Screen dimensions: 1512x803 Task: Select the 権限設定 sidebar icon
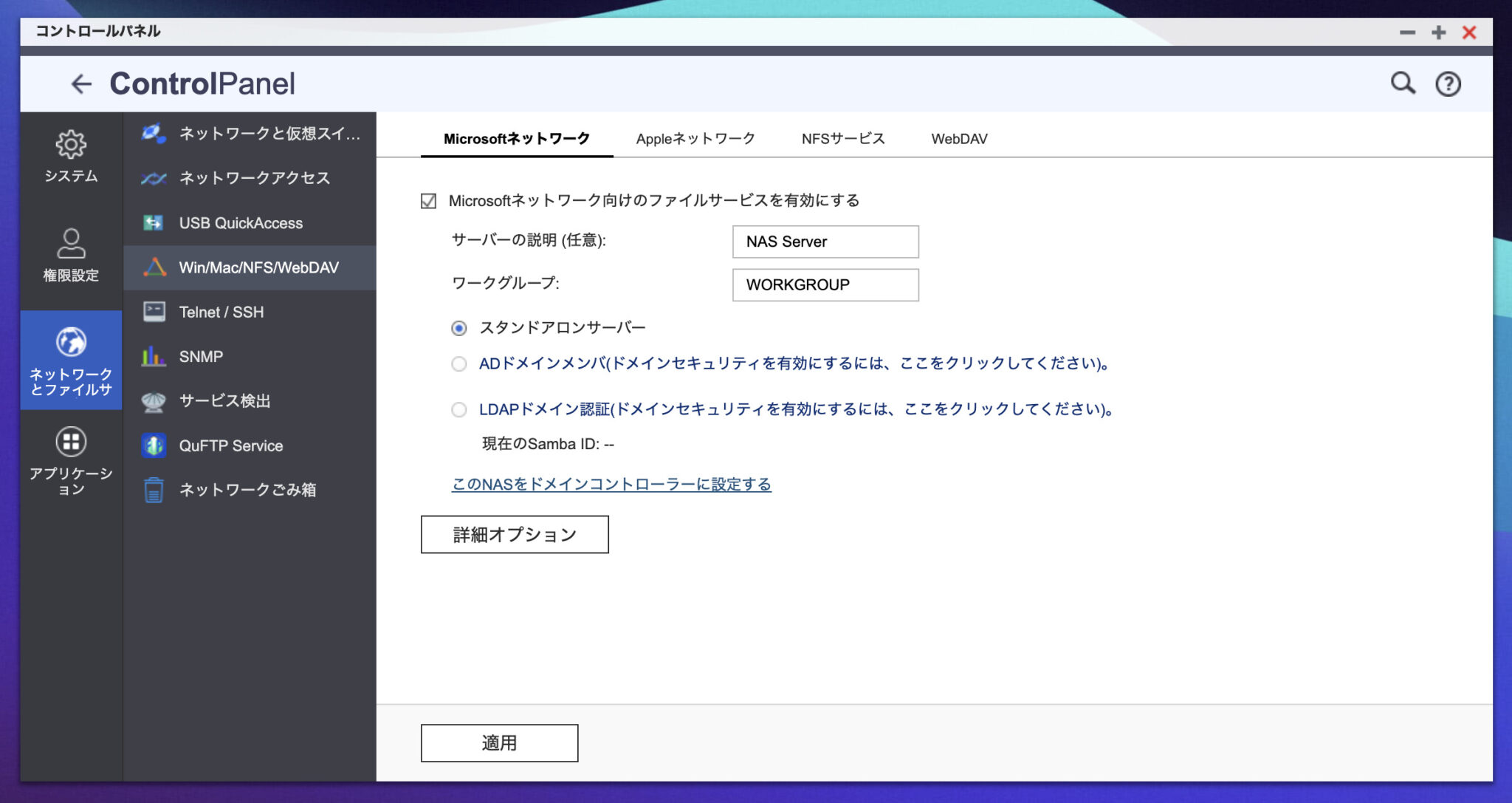click(x=71, y=251)
